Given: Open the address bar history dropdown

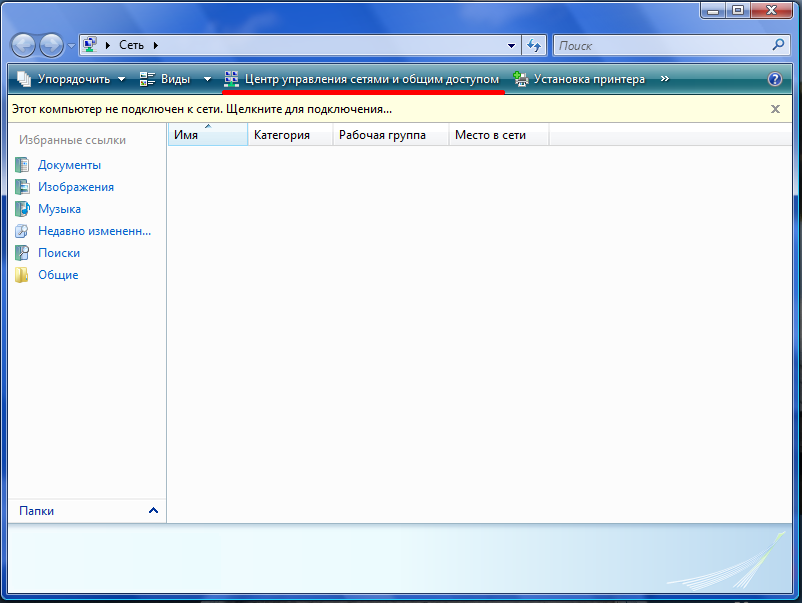Looking at the screenshot, I should (x=511, y=46).
